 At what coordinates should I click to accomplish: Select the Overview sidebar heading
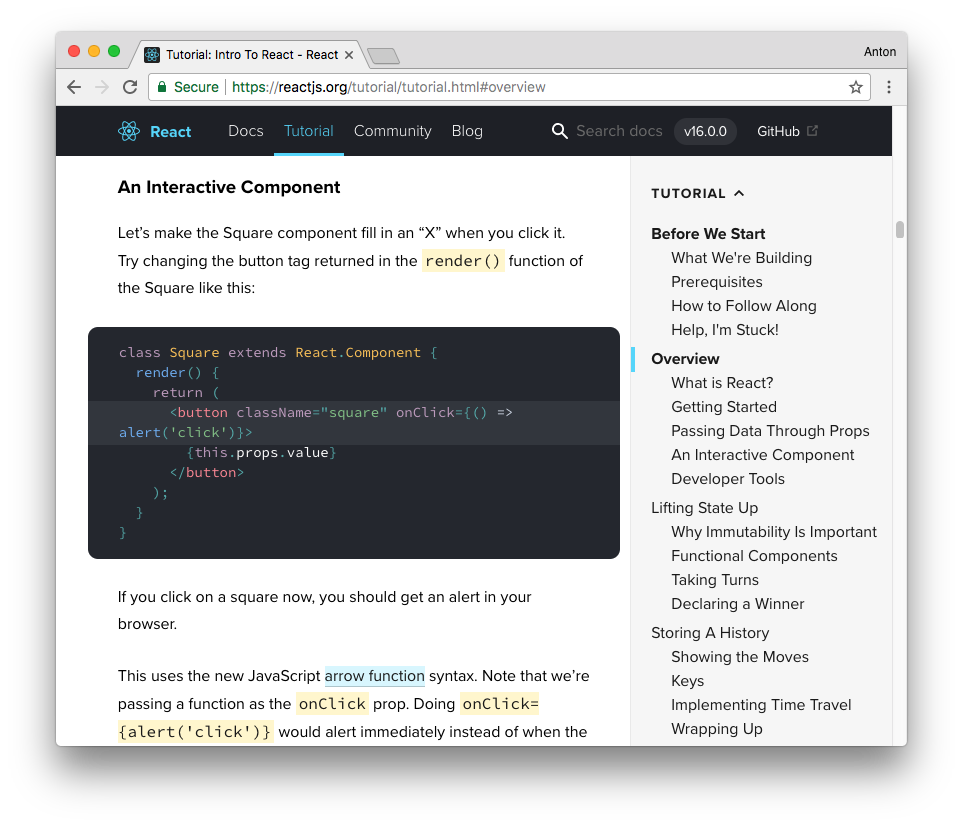685,359
